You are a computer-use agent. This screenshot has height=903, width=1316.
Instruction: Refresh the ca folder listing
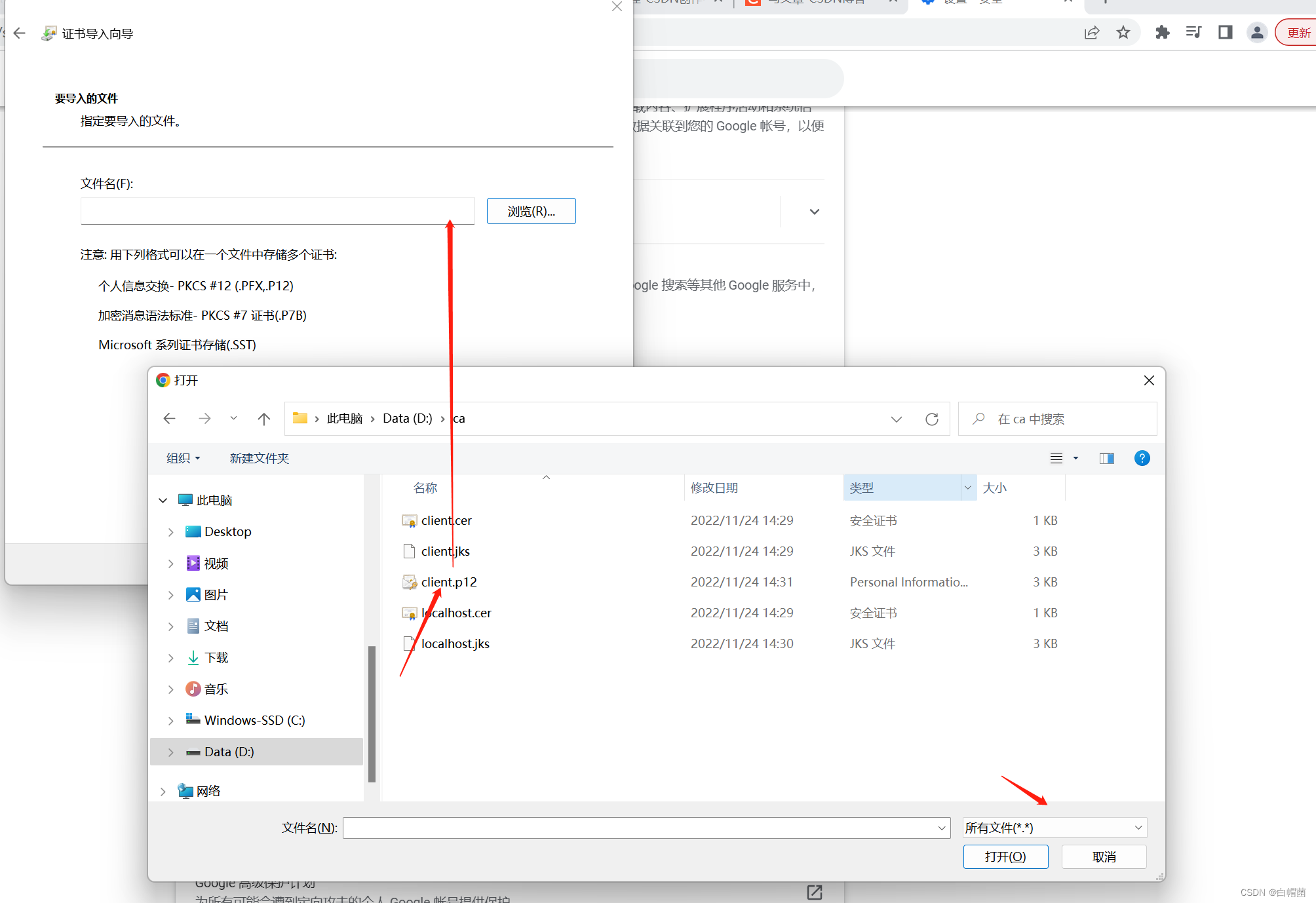point(931,419)
